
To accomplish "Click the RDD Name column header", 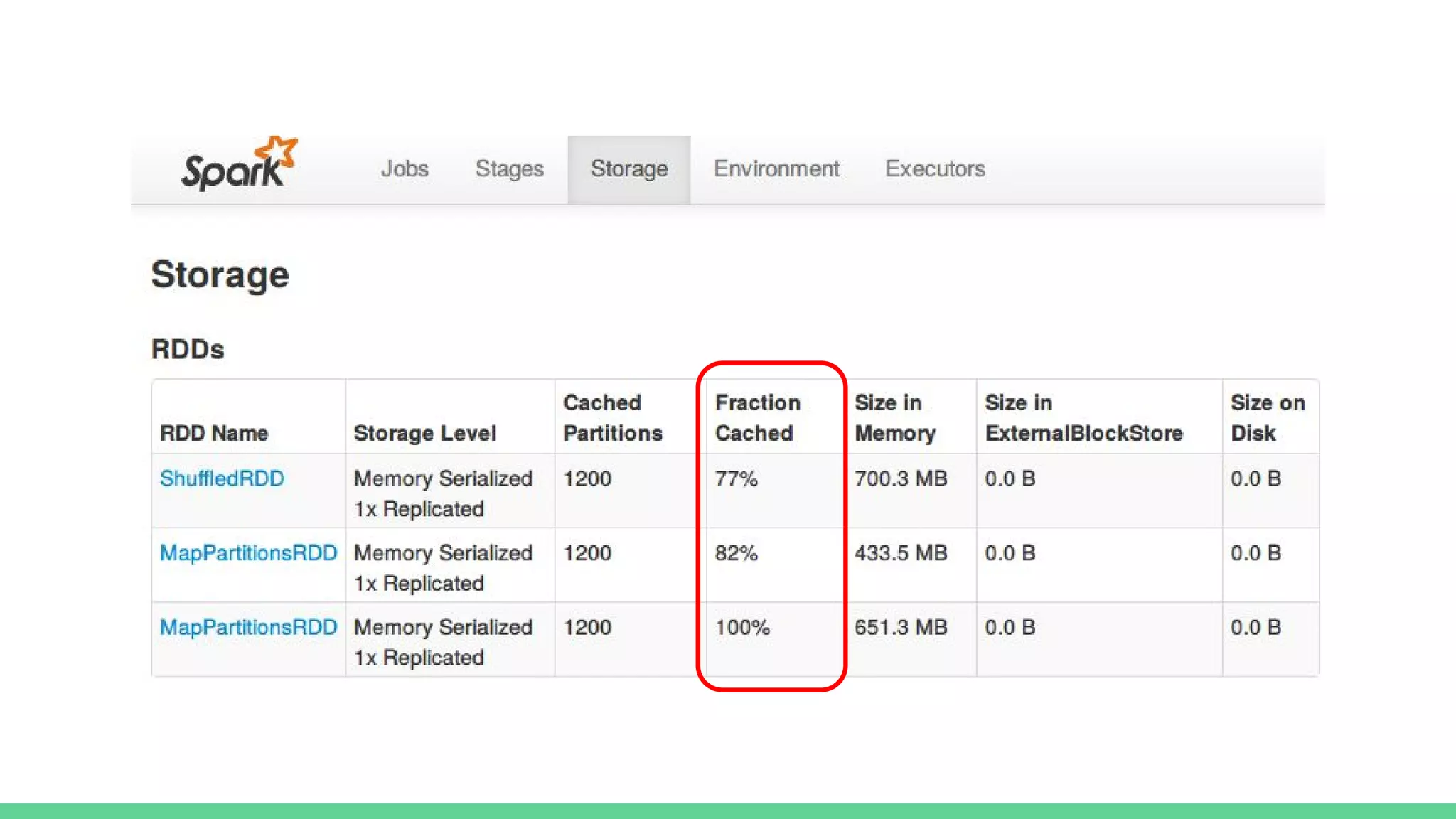I will point(214,433).
